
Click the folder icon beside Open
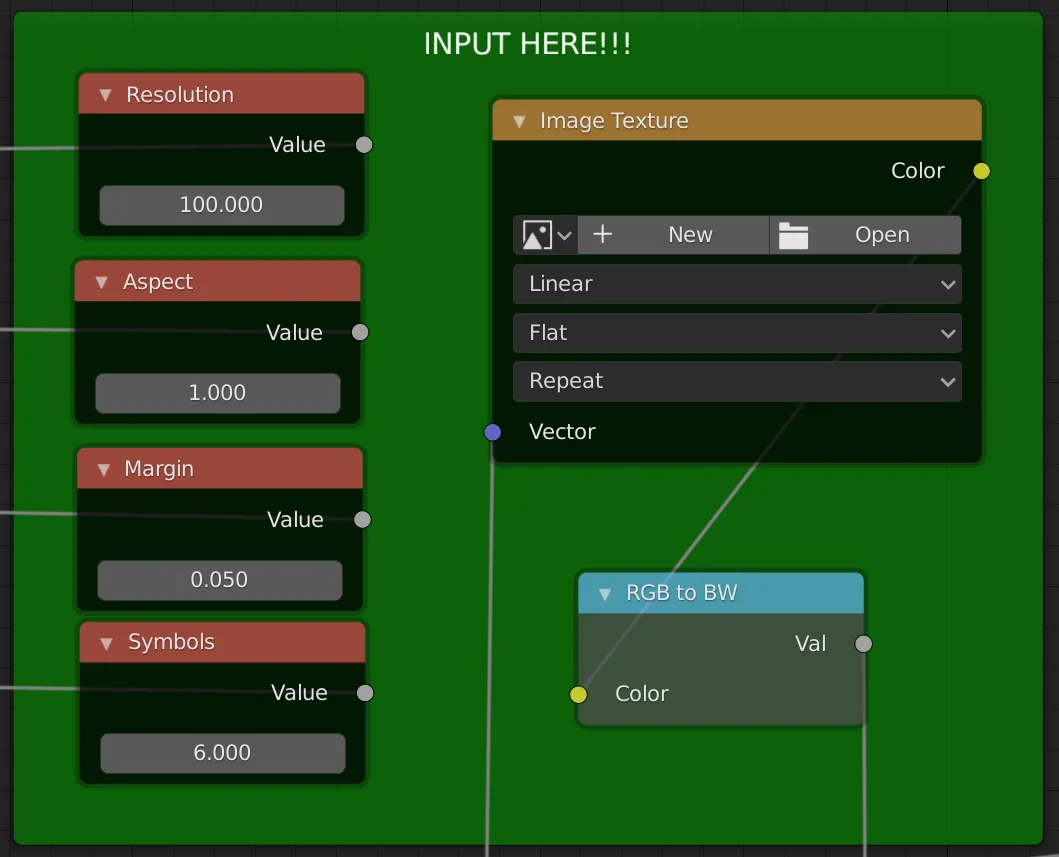click(x=793, y=235)
